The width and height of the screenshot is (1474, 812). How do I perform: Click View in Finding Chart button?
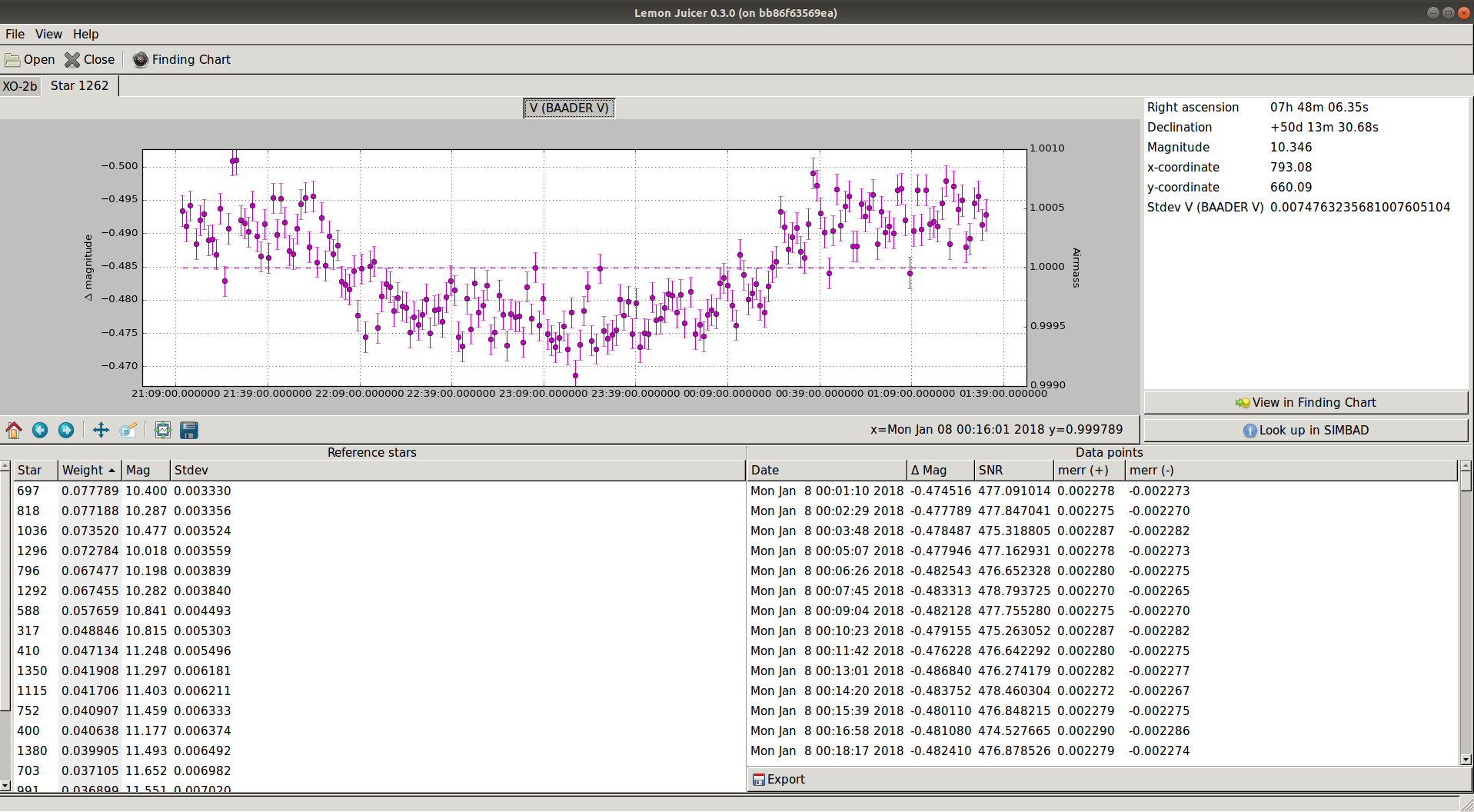1305,402
